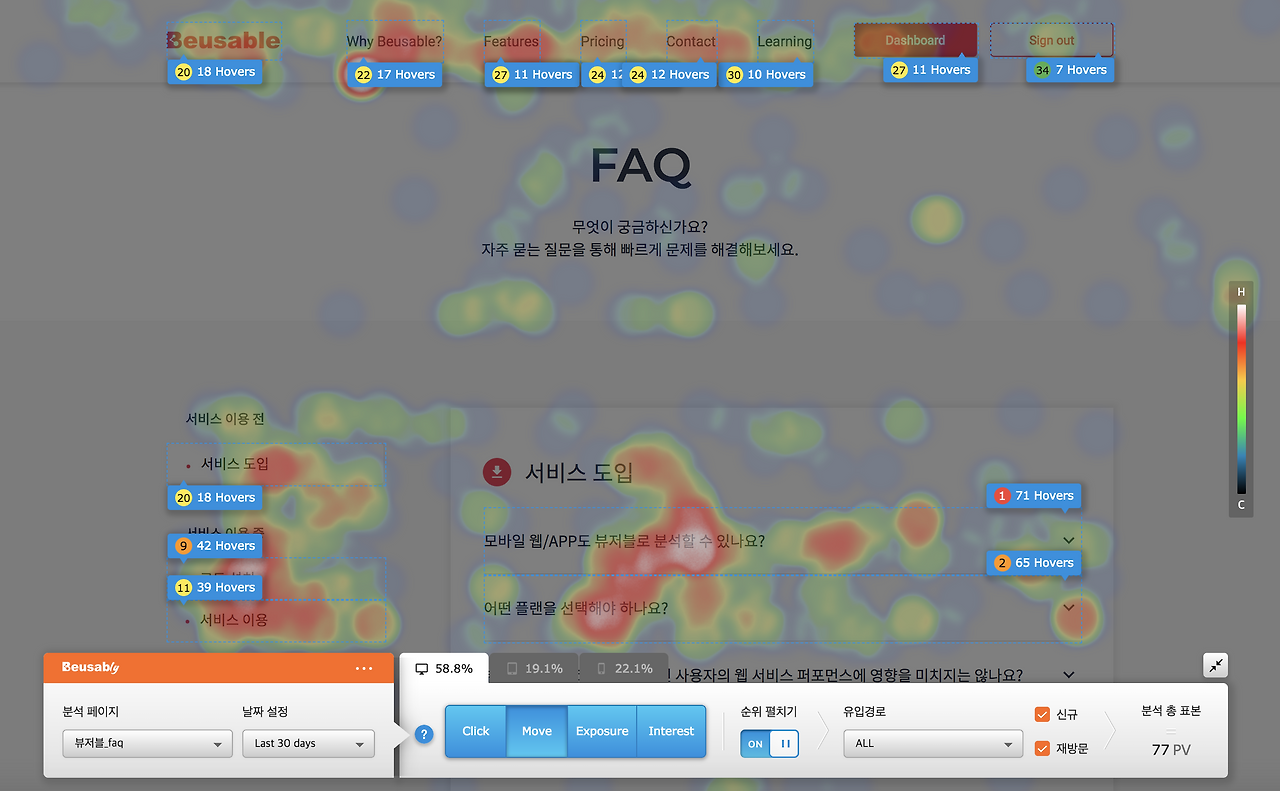Viewport: 1280px width, 791px height.
Task: Open the Pricing menu item
Action: (602, 41)
